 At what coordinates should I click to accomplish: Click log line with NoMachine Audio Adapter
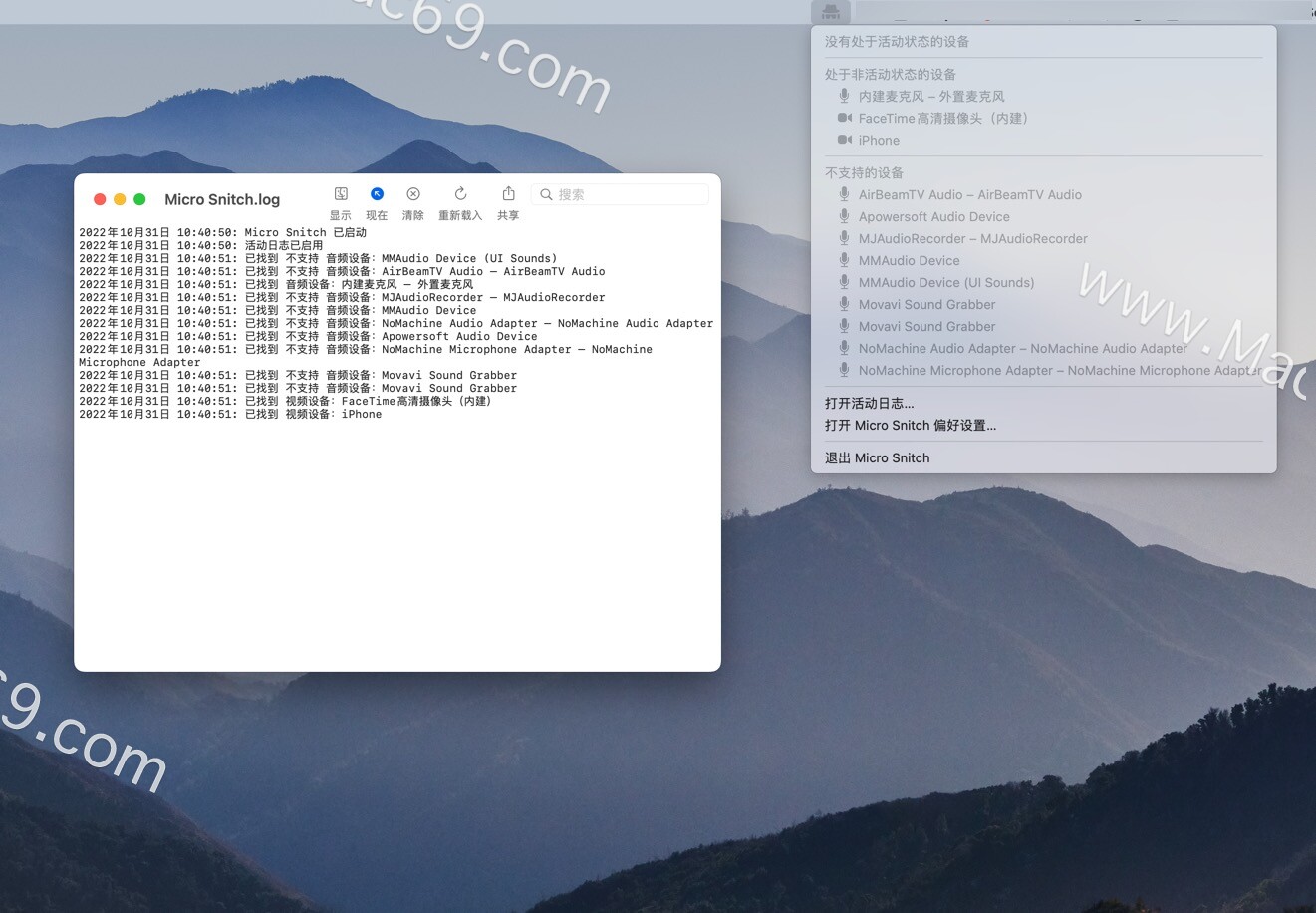click(396, 323)
